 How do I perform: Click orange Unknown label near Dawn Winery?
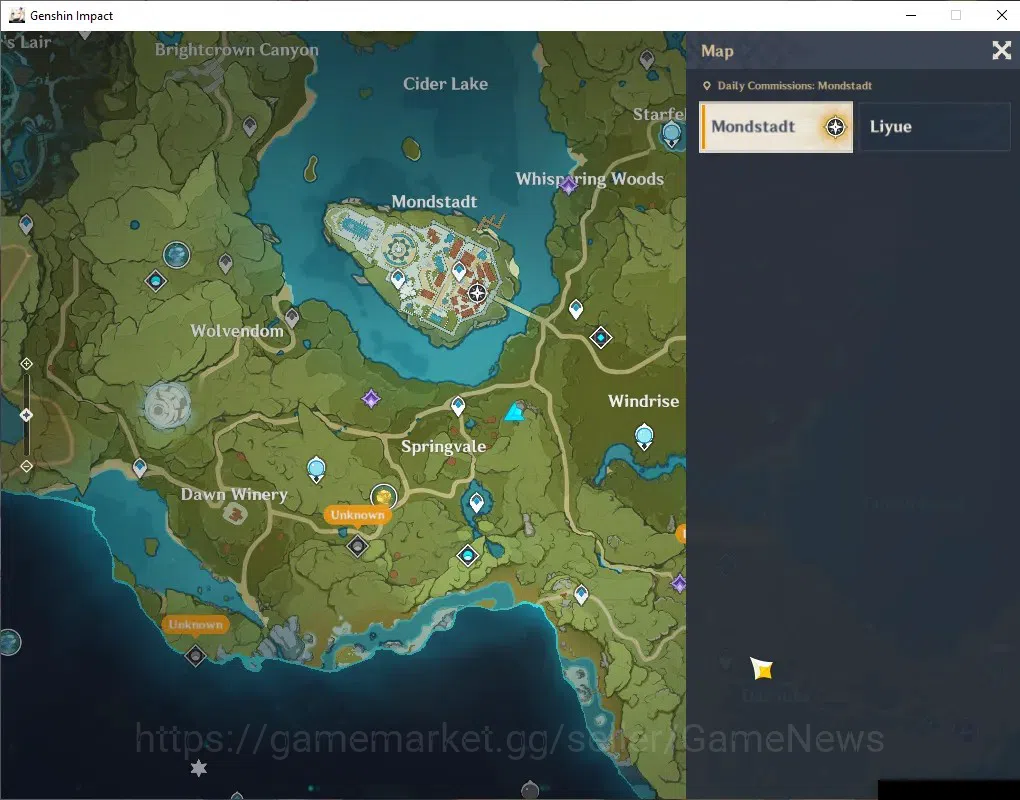pos(357,515)
